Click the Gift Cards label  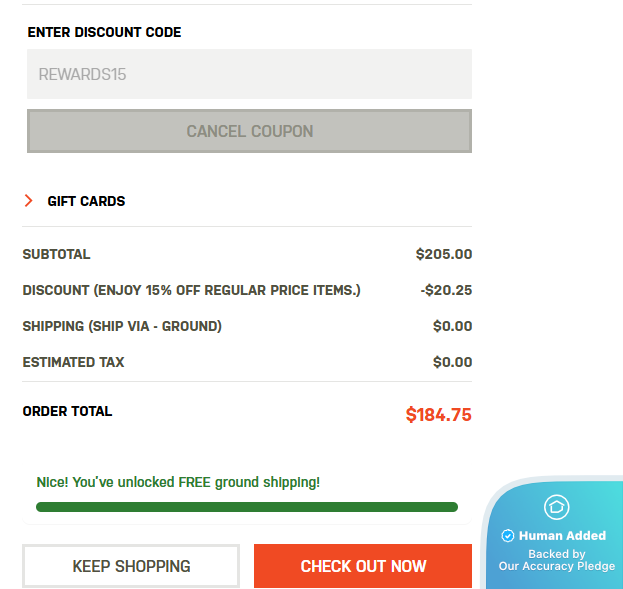coord(86,201)
